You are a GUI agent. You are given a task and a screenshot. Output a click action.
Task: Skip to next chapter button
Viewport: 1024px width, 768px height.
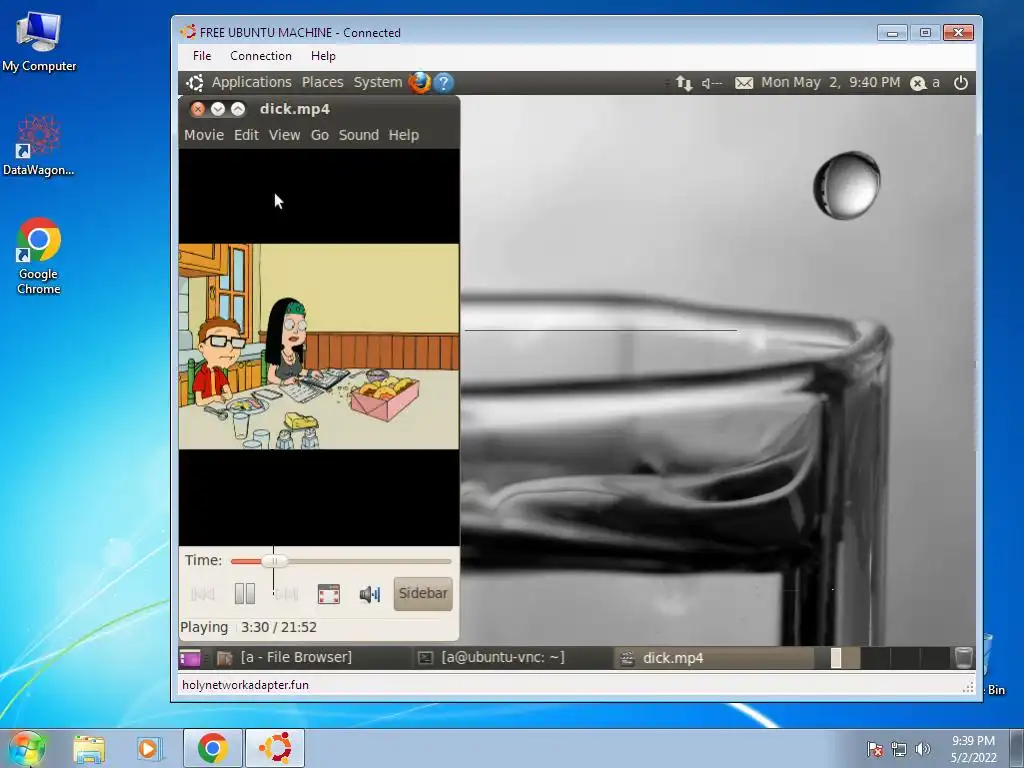click(287, 594)
